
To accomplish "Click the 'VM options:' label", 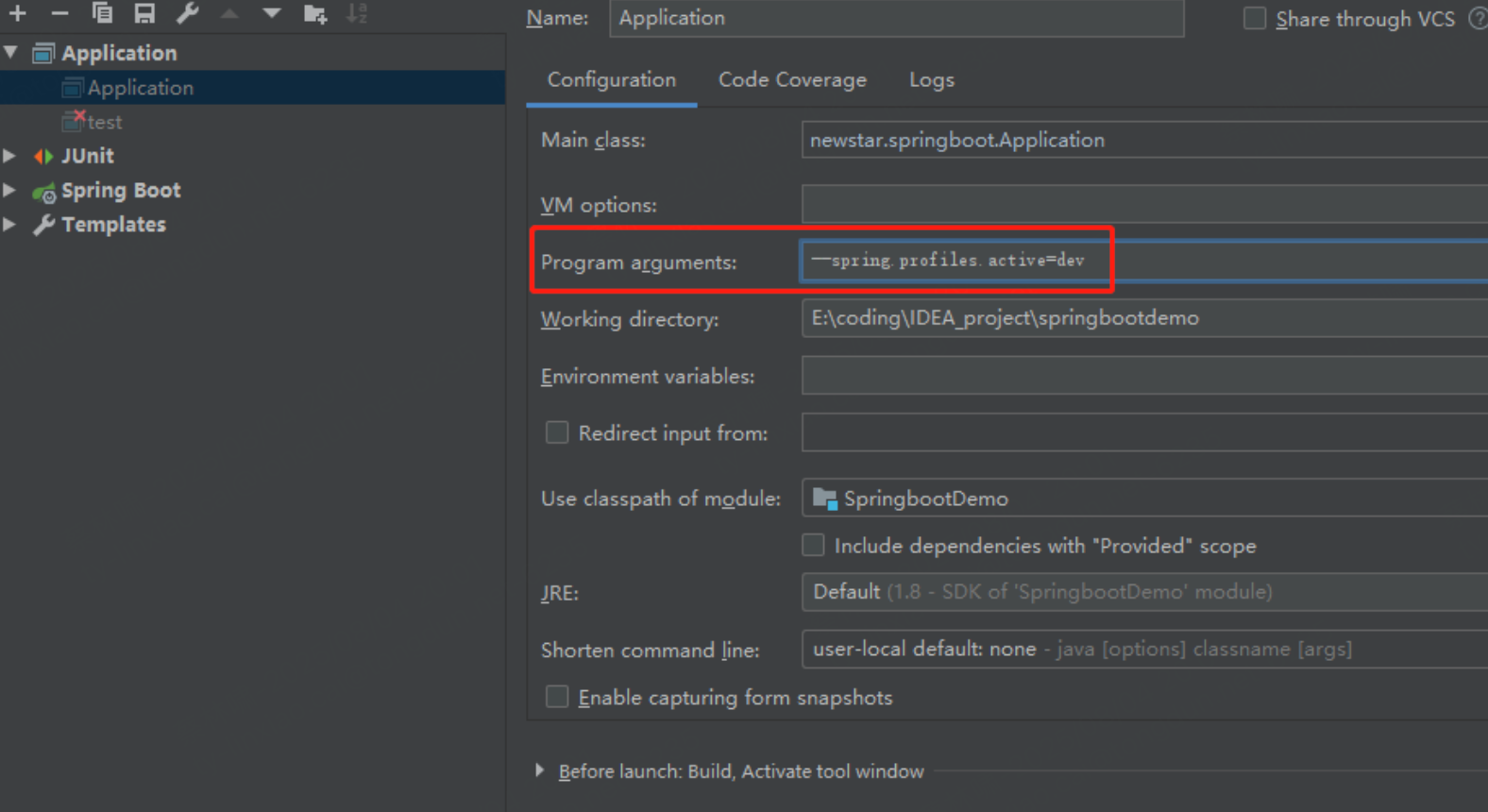I will point(598,206).
